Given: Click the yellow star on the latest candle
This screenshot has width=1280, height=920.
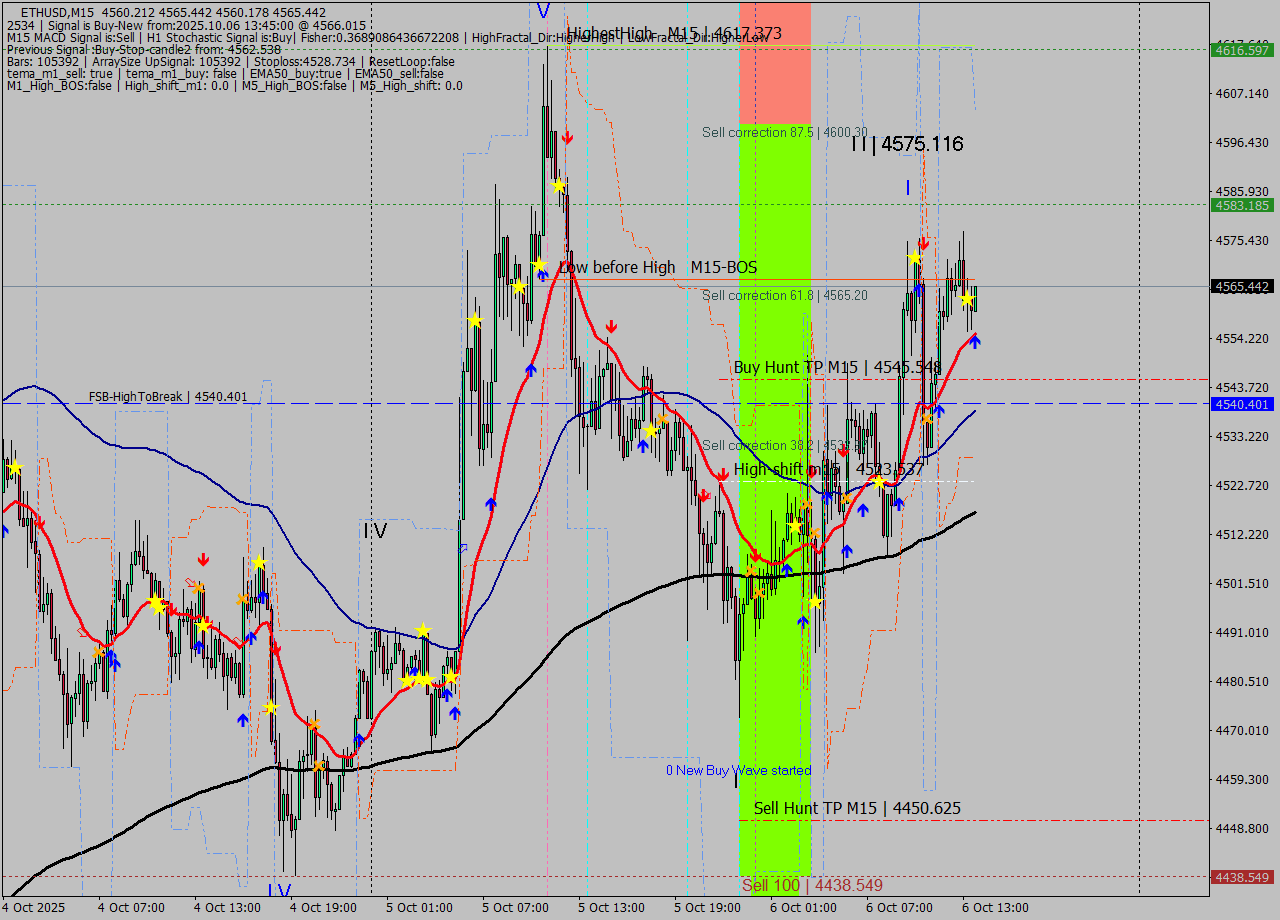Looking at the screenshot, I should coord(967,298).
